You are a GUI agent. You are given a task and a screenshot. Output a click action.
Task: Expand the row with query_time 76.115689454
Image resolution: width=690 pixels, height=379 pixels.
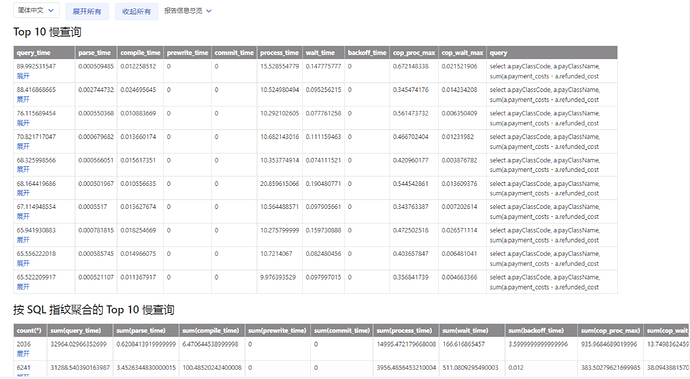coord(23,123)
